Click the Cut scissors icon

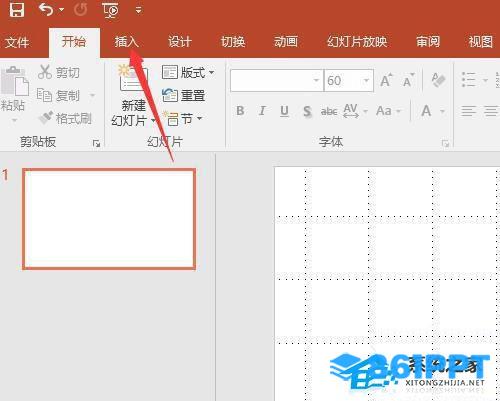click(44, 72)
